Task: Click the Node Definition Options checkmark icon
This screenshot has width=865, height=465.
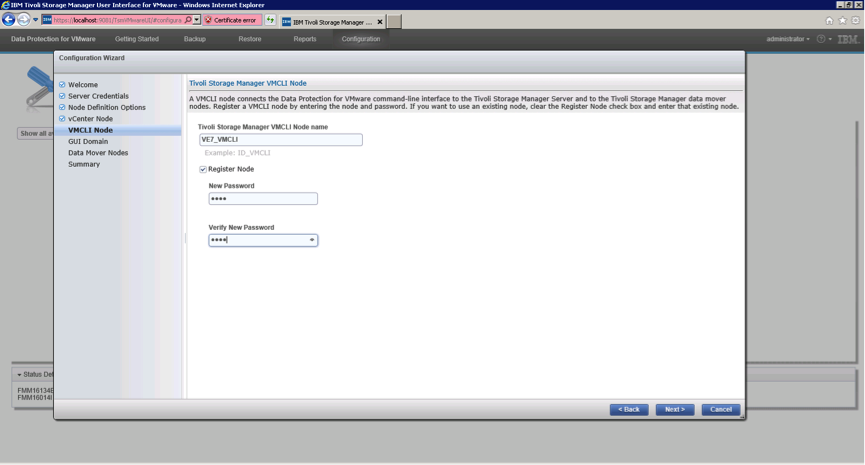Action: [x=62, y=107]
